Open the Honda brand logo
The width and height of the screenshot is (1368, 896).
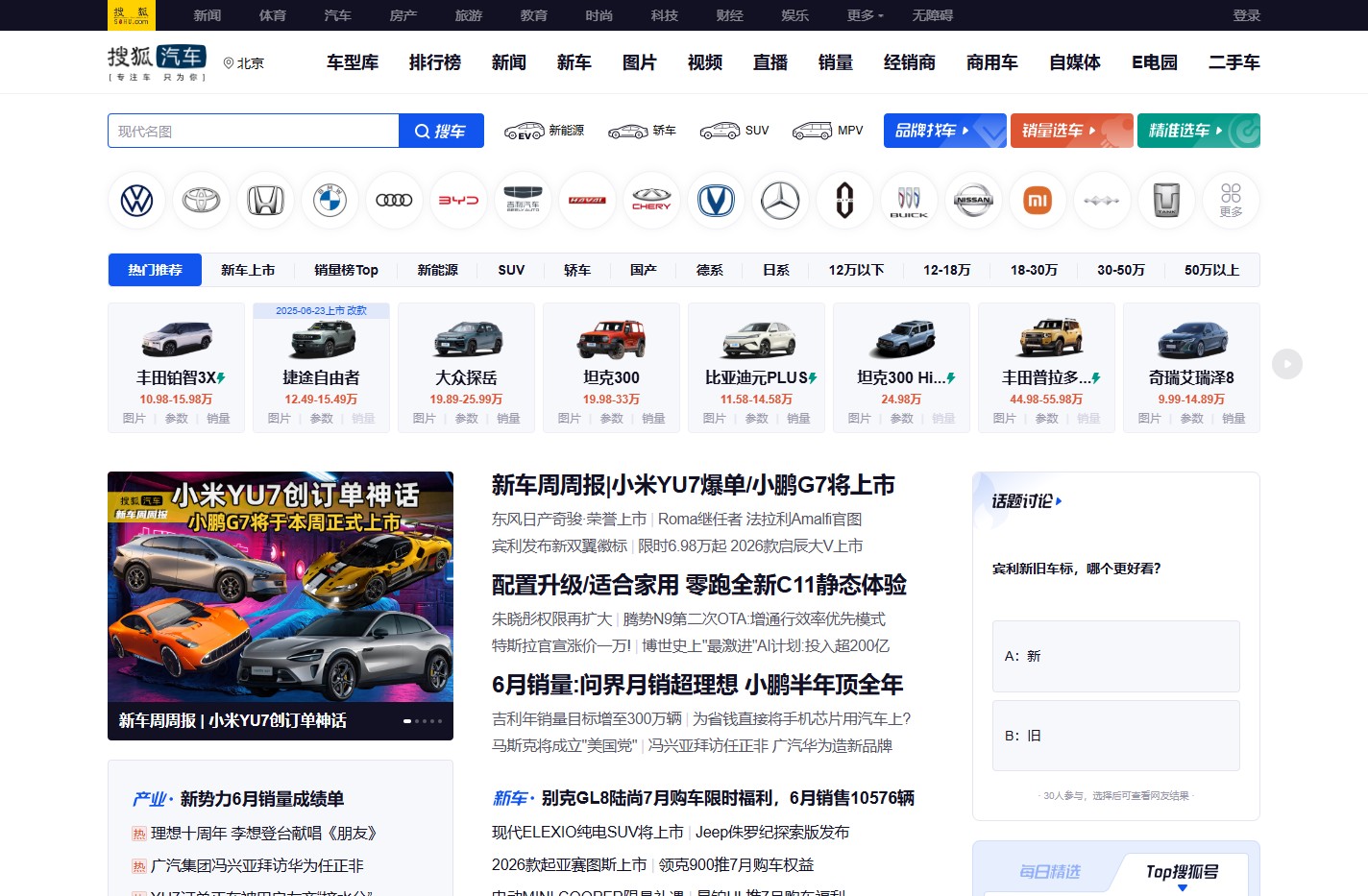pyautogui.click(x=266, y=201)
